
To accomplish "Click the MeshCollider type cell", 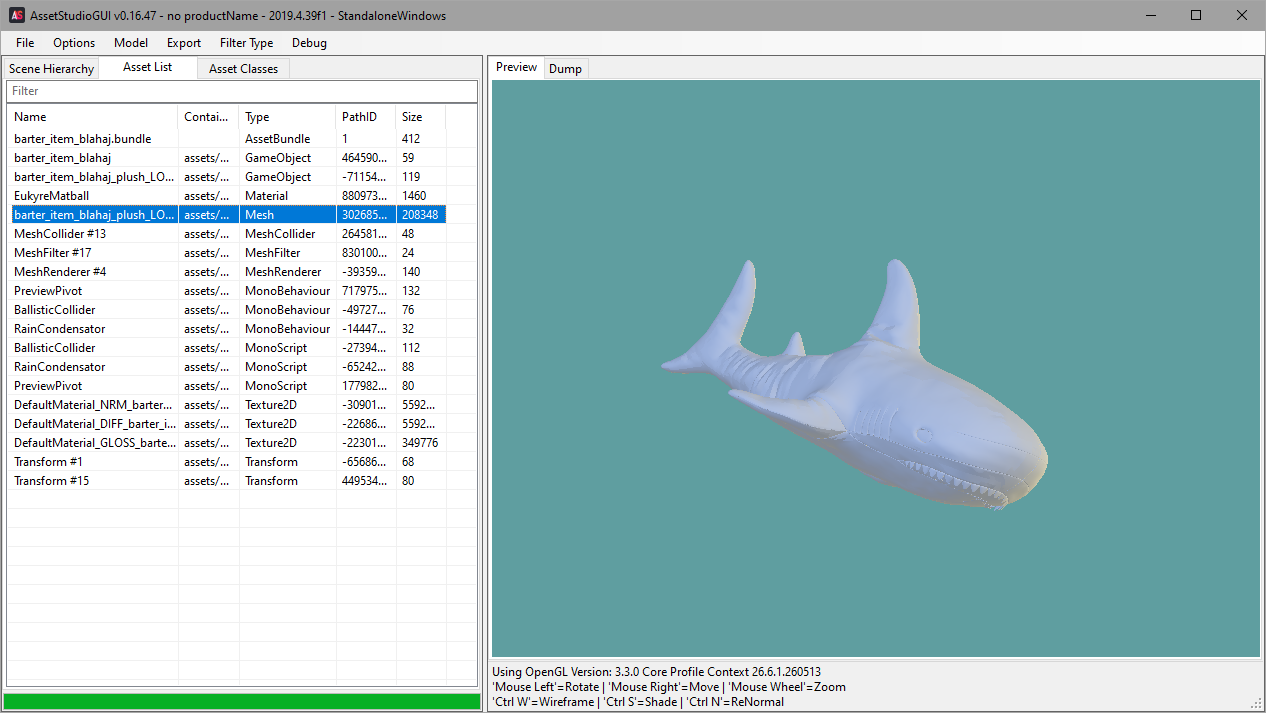I will point(280,234).
